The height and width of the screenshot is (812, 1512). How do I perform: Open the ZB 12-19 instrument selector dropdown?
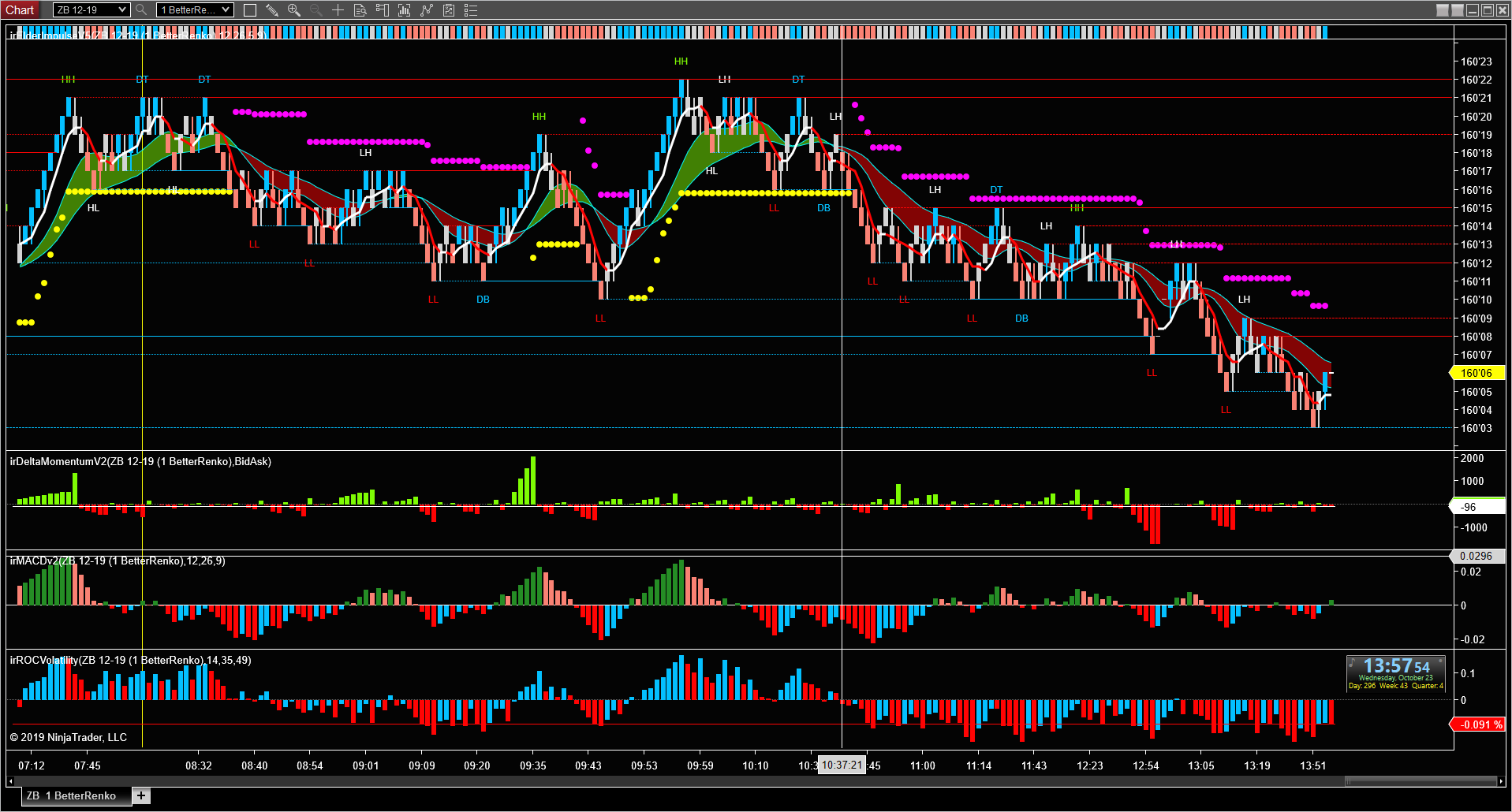(91, 10)
